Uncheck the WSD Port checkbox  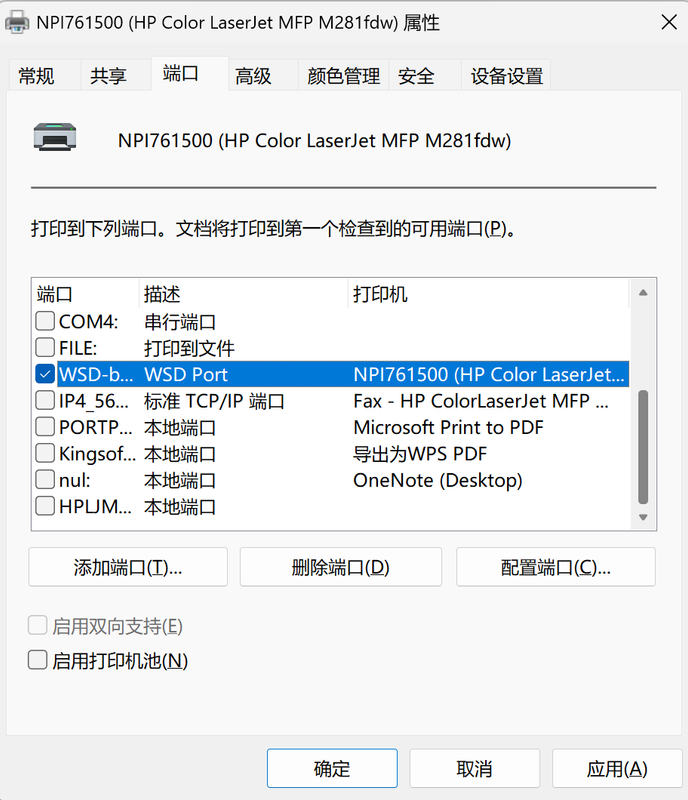click(x=45, y=375)
